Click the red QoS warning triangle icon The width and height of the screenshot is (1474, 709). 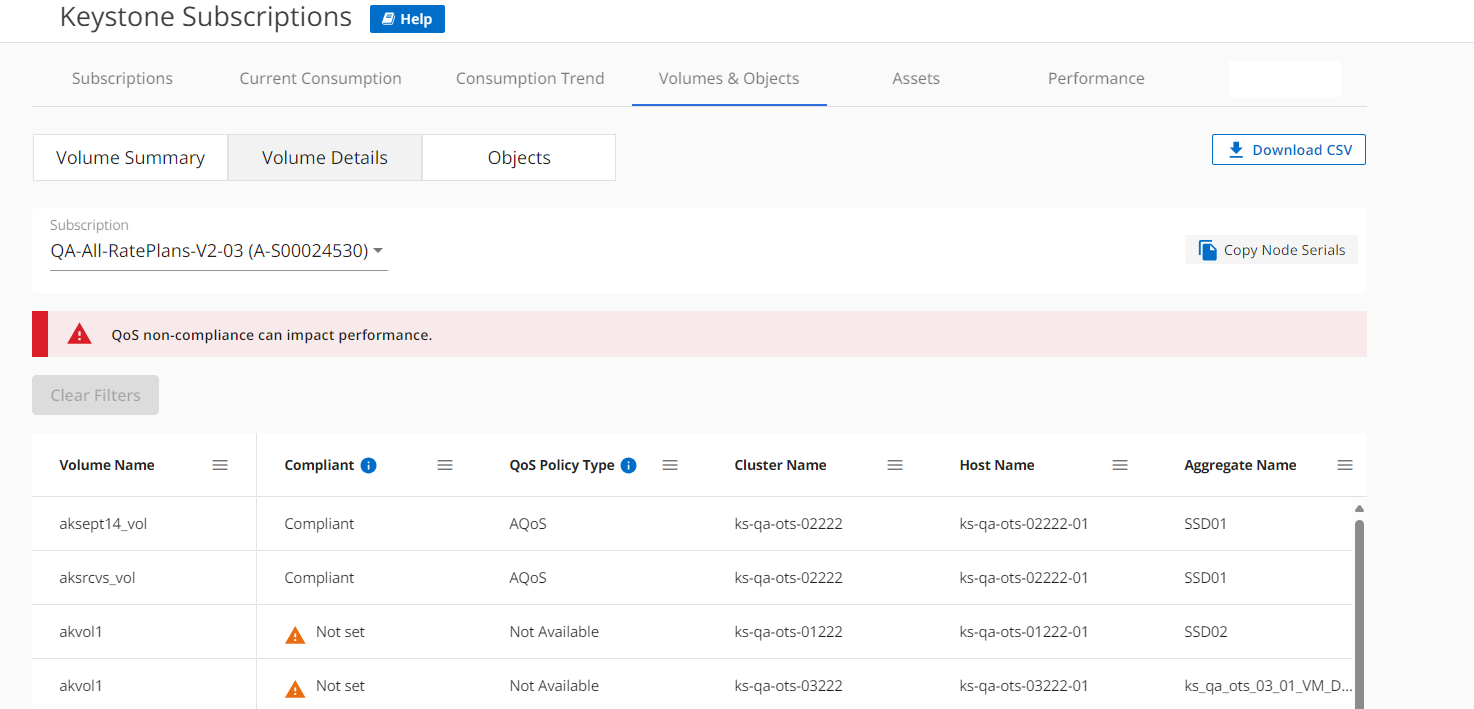point(79,335)
